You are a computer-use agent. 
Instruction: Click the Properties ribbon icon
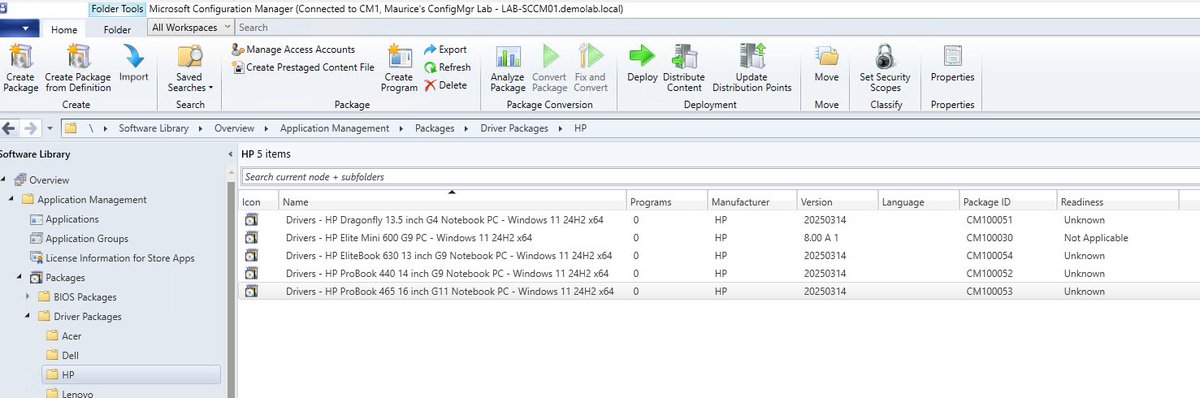[x=952, y=64]
